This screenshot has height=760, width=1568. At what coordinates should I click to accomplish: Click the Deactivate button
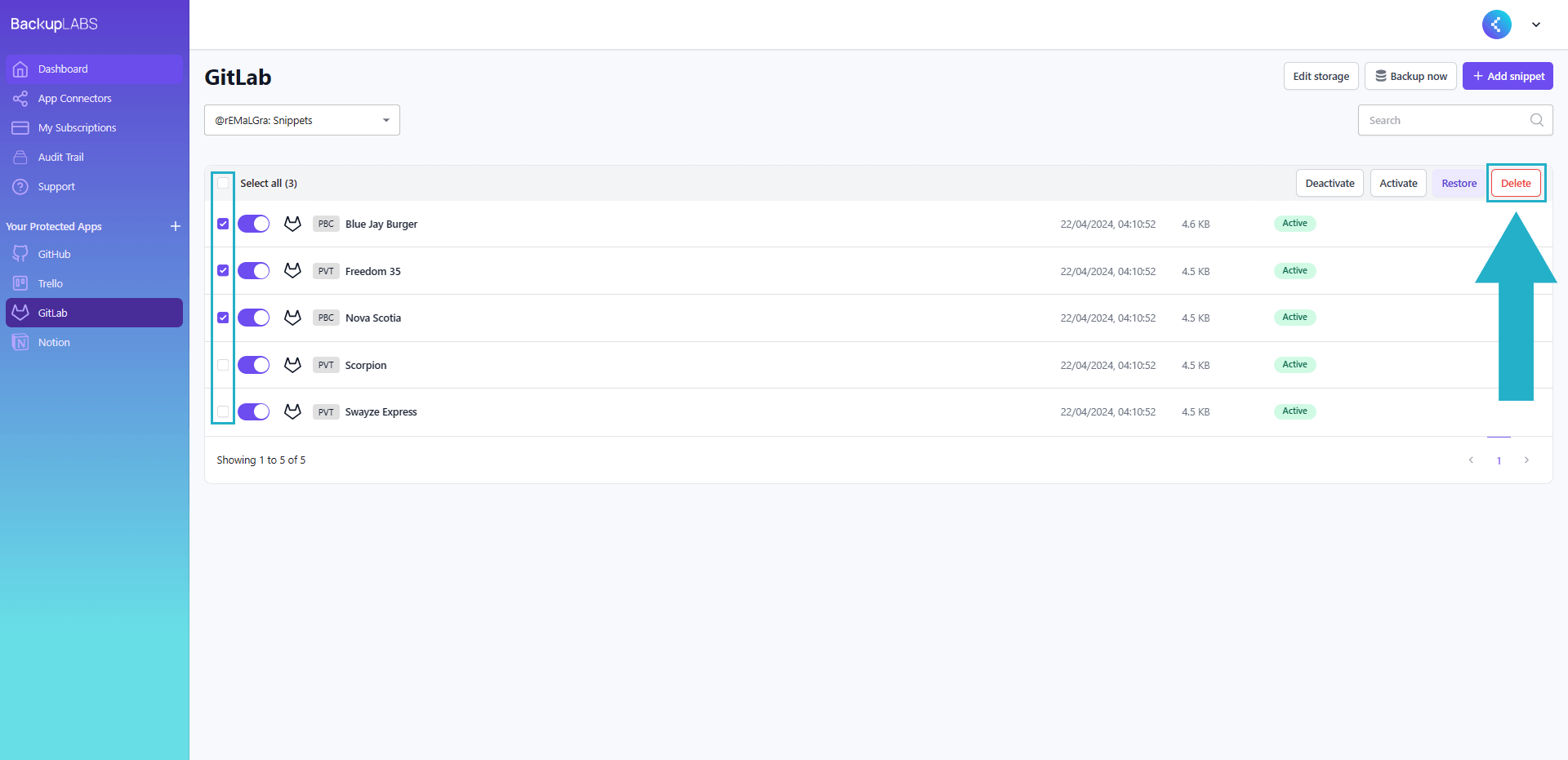coord(1330,184)
